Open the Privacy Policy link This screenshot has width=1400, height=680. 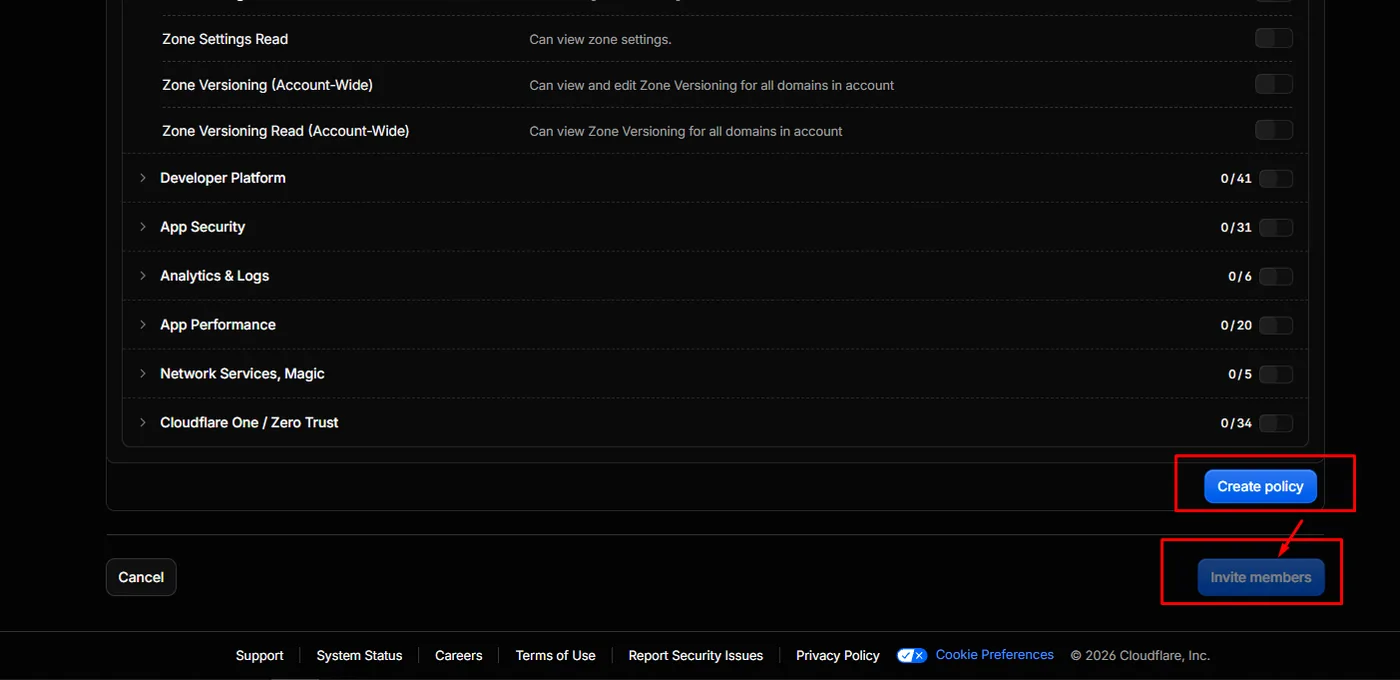coord(838,656)
